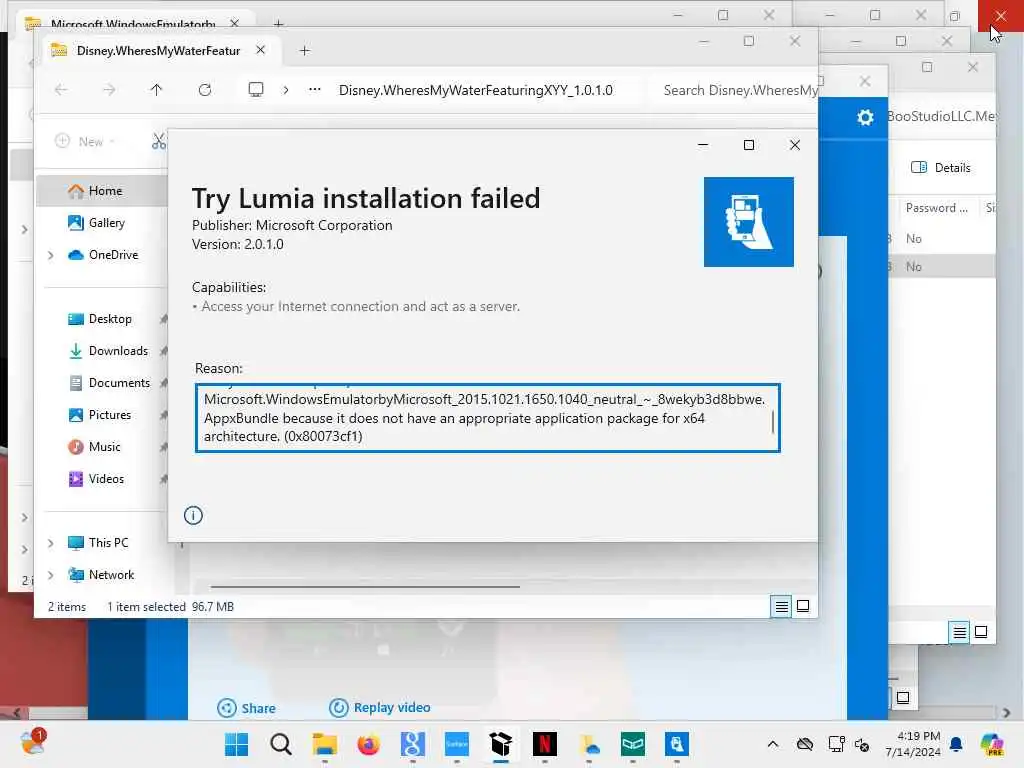Toggle the Details pane button
Viewport: 1024px width, 768px height.
[940, 168]
